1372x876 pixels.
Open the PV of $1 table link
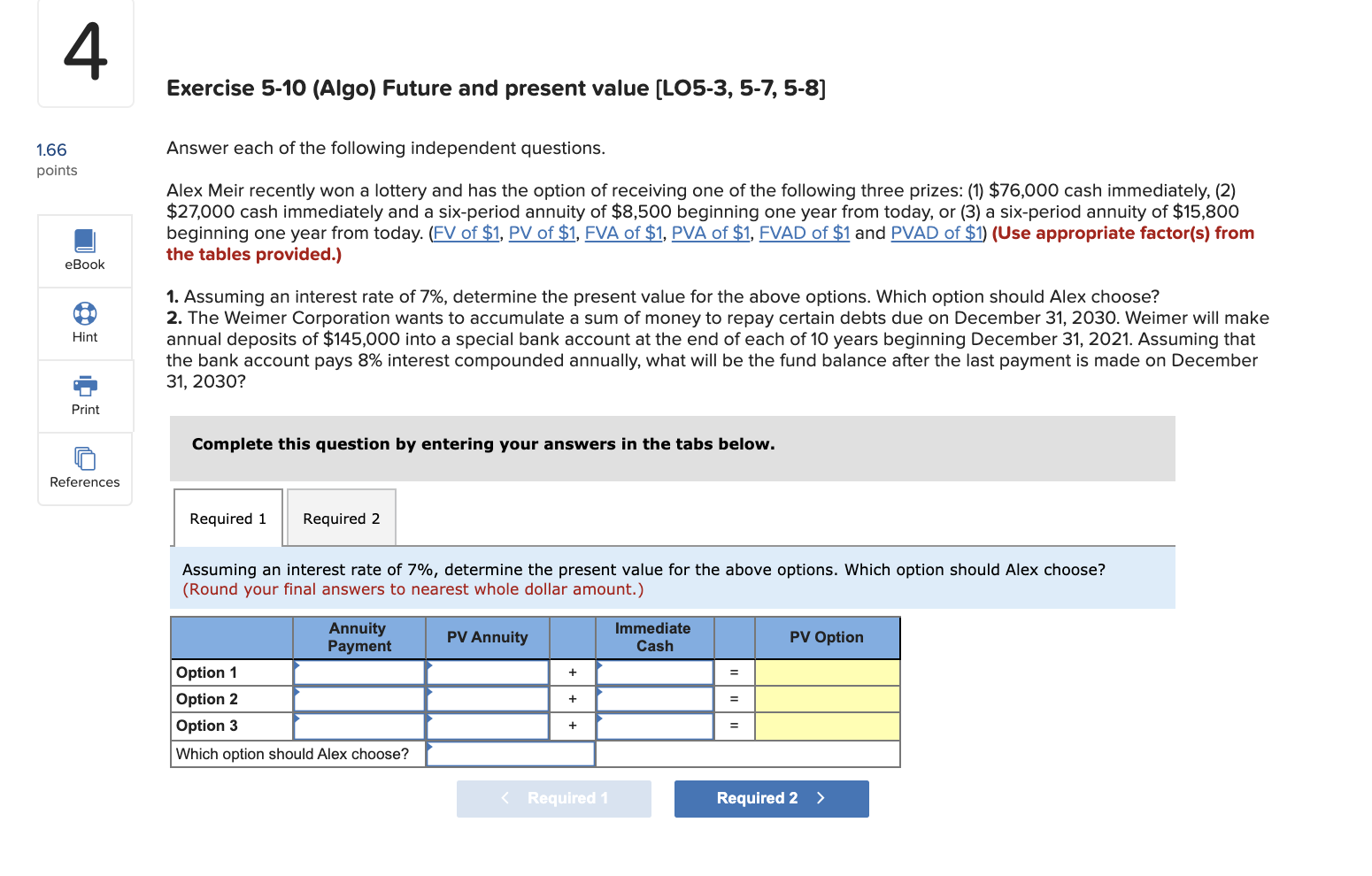(542, 233)
